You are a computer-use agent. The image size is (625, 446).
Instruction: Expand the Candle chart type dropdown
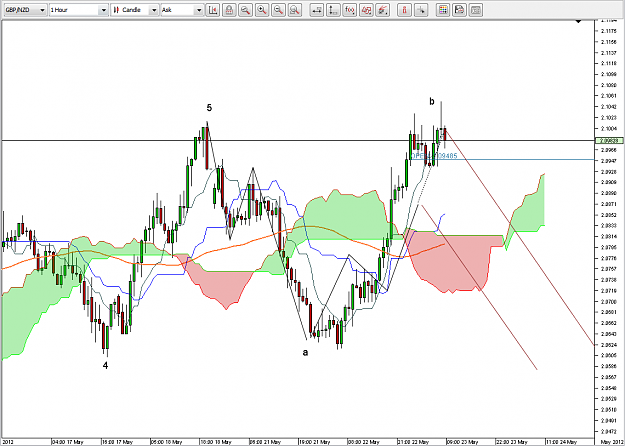point(134,10)
